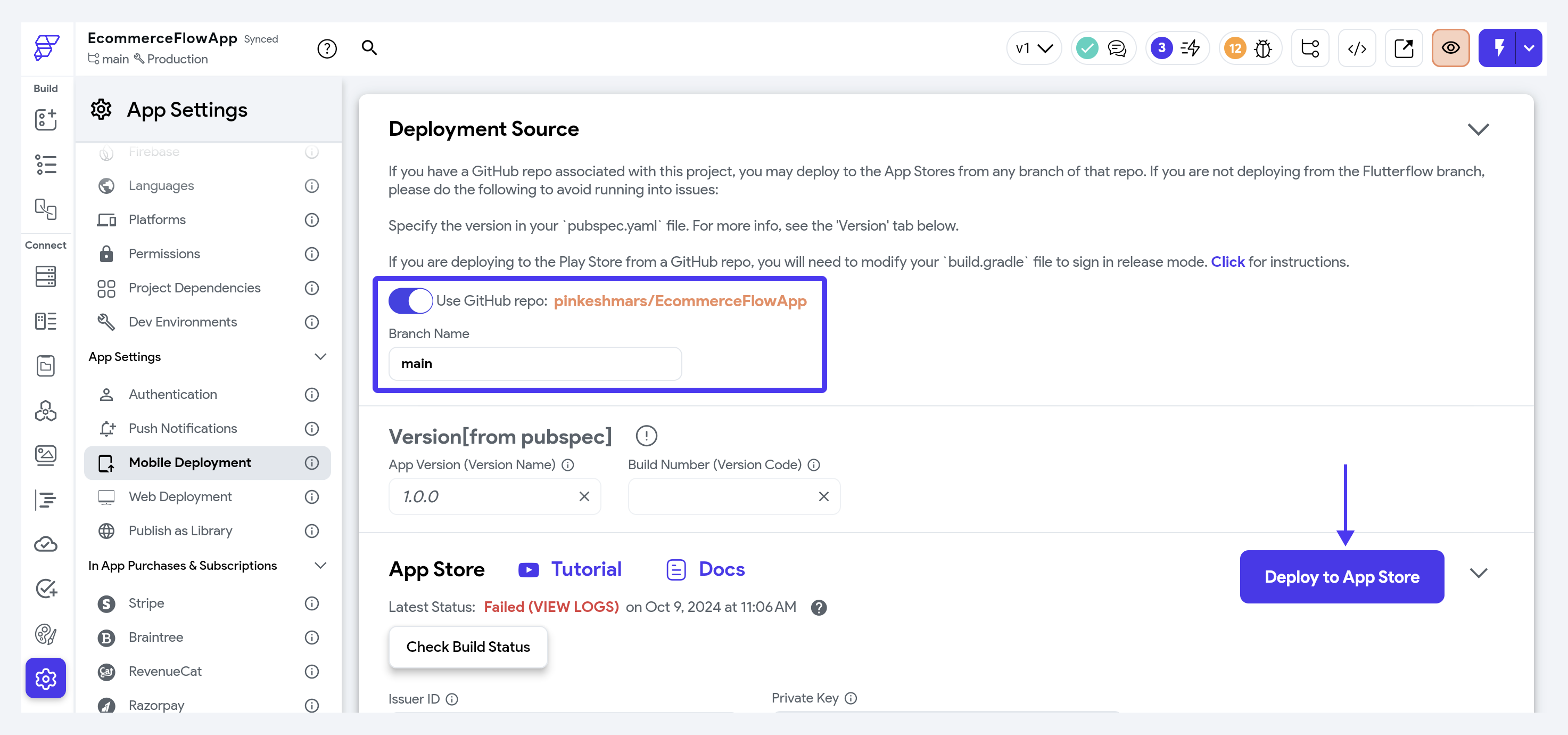This screenshot has width=1568, height=735.
Task: Open the app state folder icon
Action: [46, 366]
